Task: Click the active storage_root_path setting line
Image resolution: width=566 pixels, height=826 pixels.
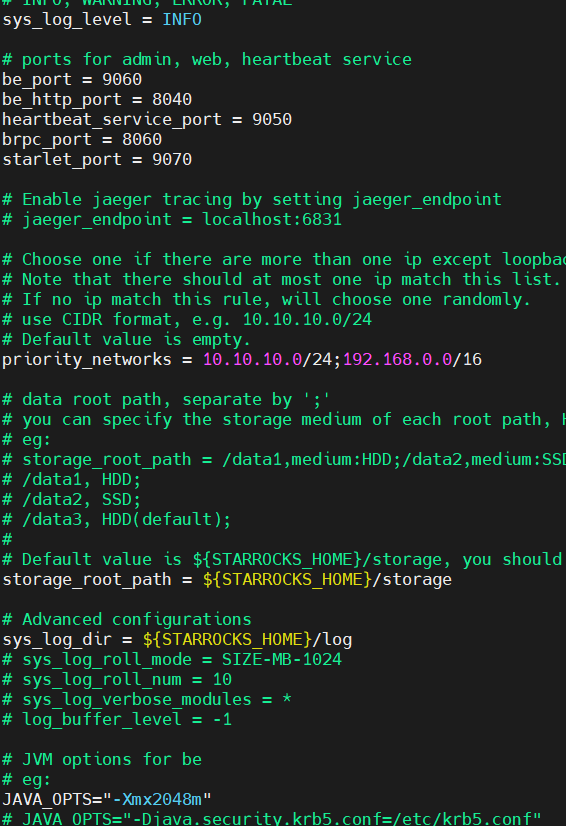Action: point(227,580)
